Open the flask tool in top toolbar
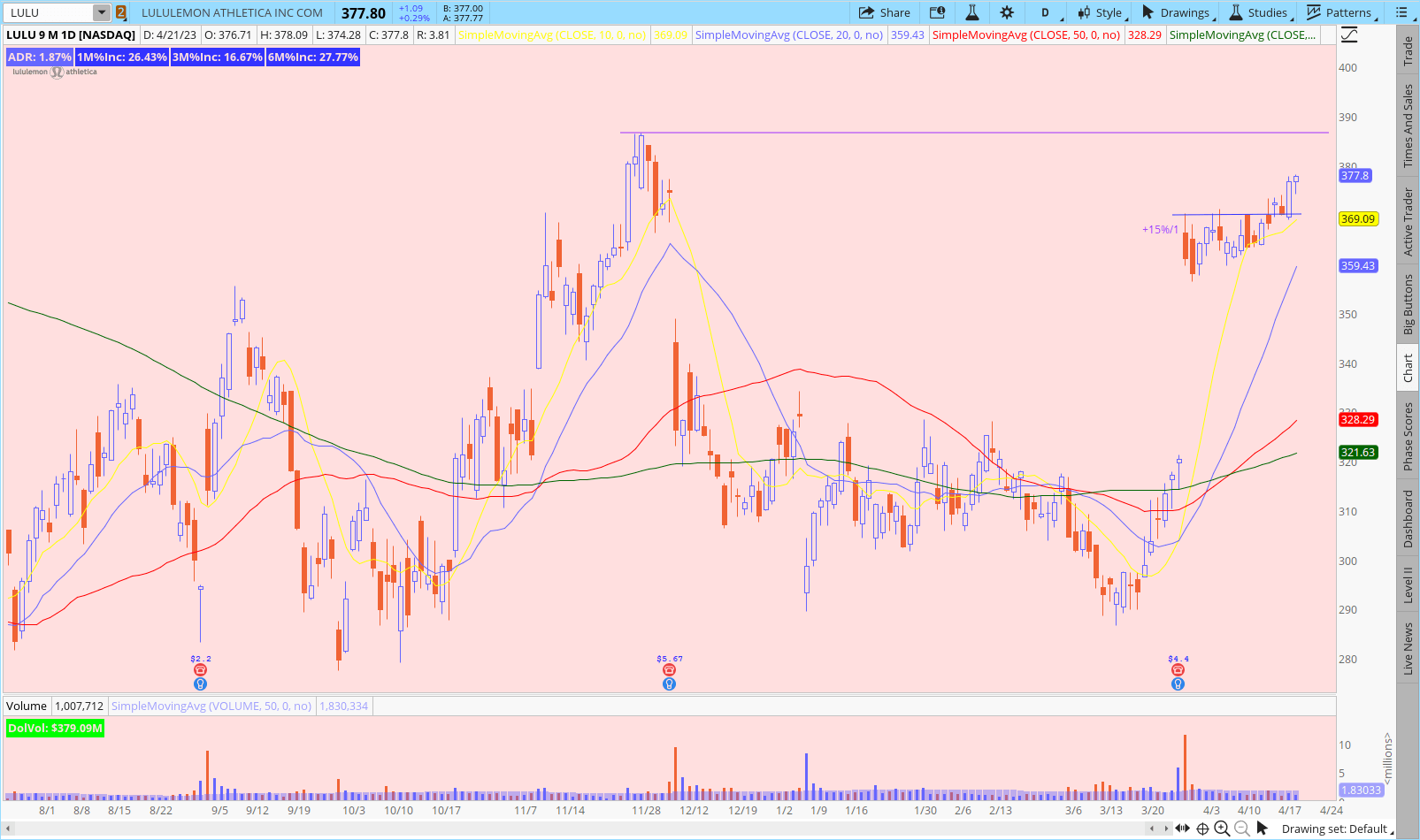Viewport: 1420px width, 840px height. [x=971, y=12]
